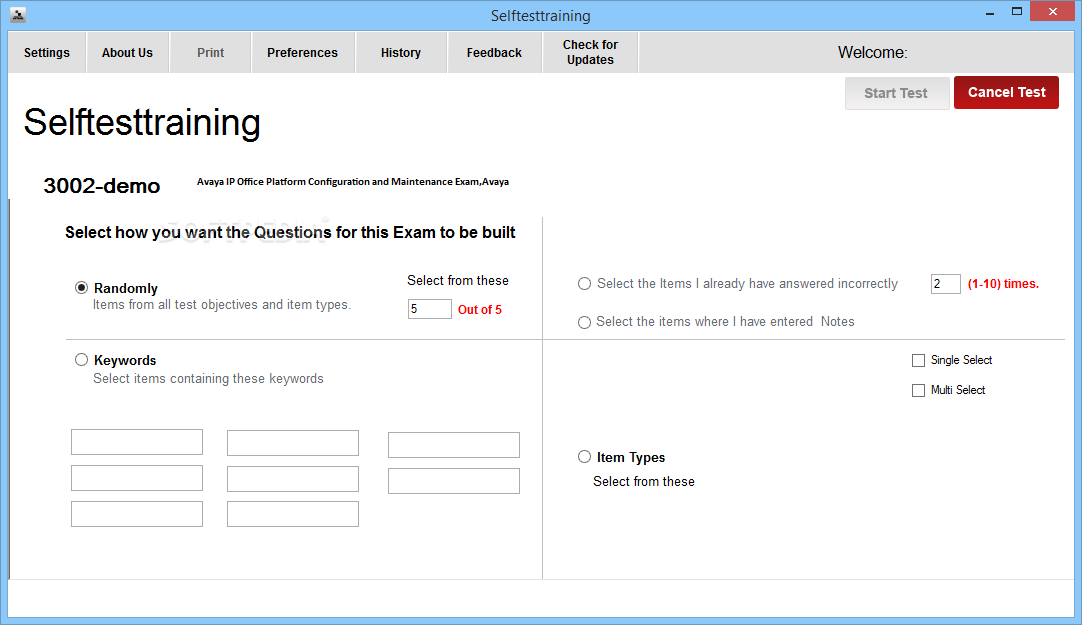
Task: Click the Avaya IP Office exam description
Action: point(353,181)
